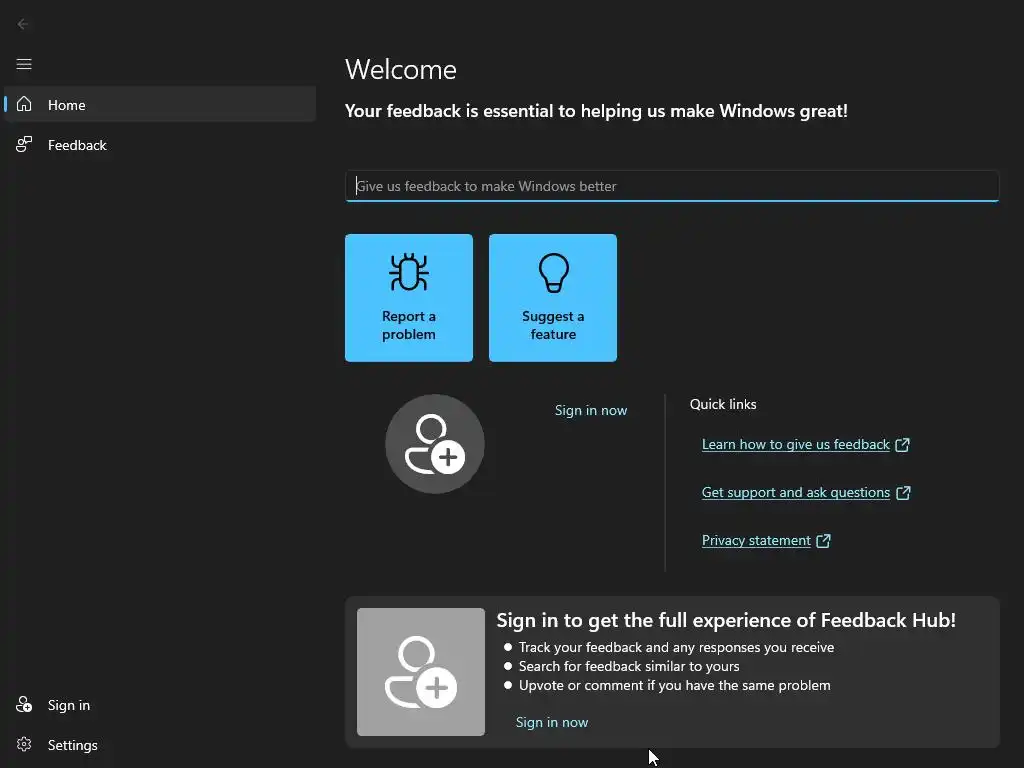Open Learn how to give us feedback link
The height and width of the screenshot is (768, 1024).
(806, 445)
